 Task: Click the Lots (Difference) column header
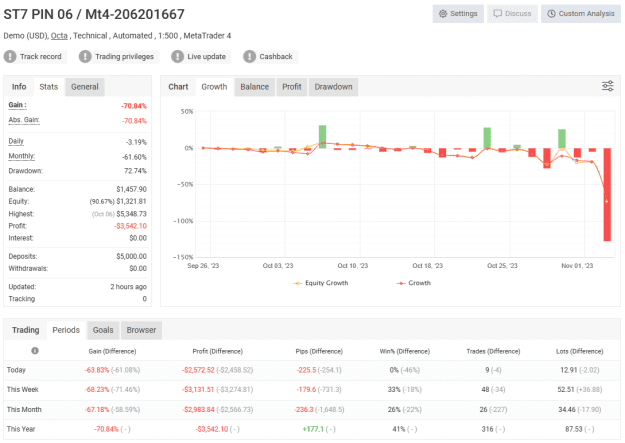click(x=580, y=351)
